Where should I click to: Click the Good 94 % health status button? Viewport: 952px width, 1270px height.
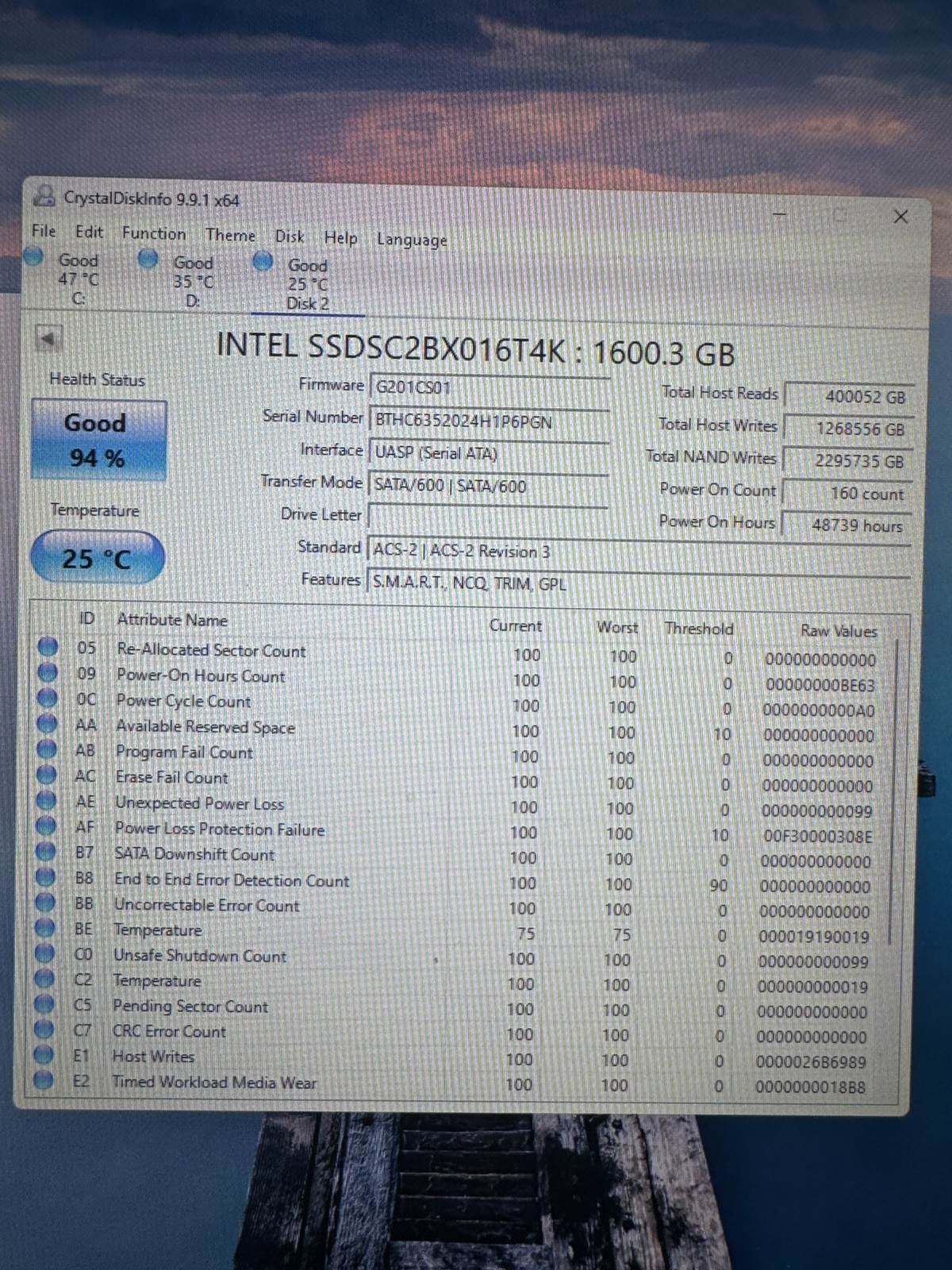pos(98,440)
